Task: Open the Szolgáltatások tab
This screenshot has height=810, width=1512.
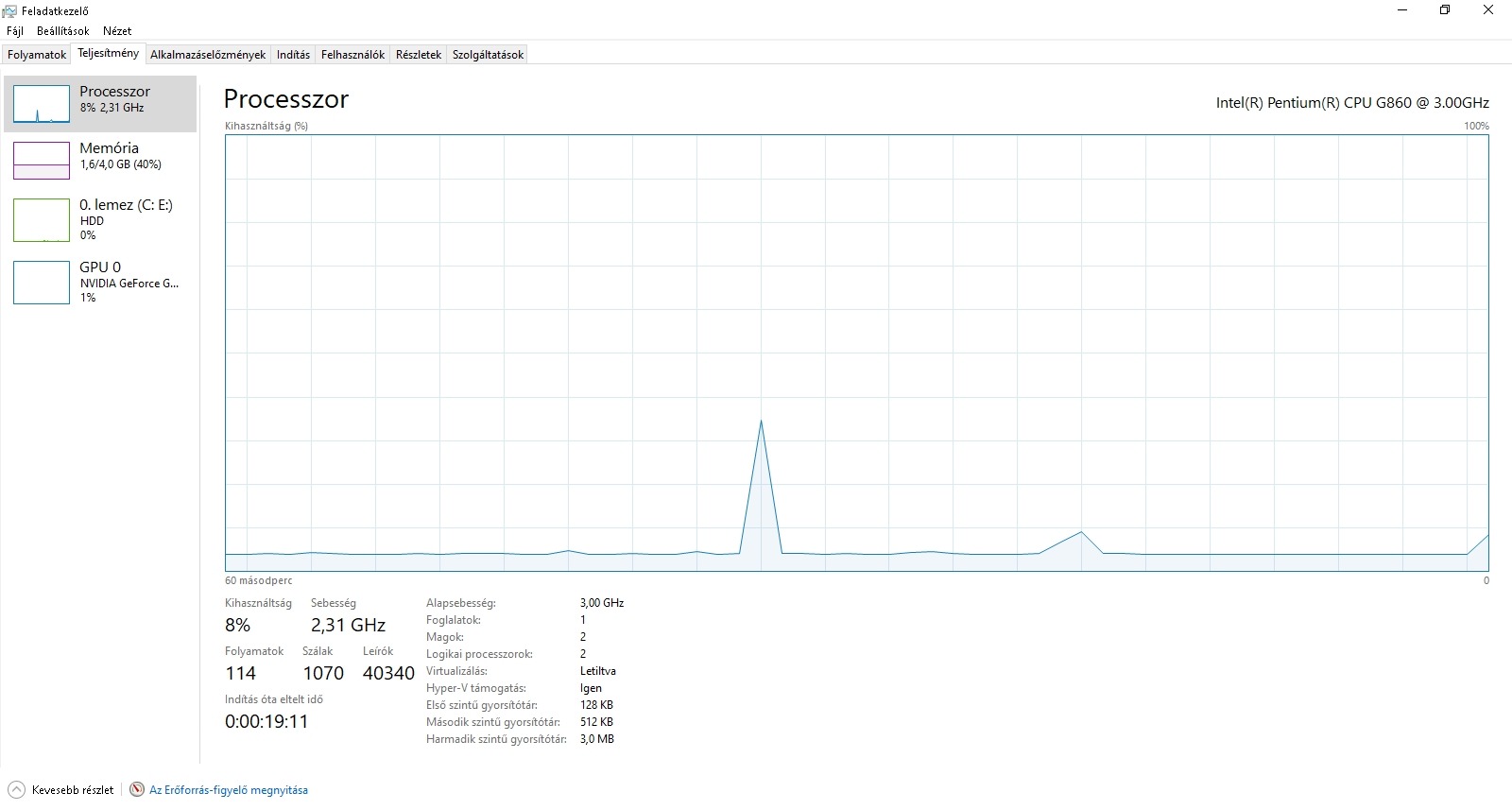Action: point(488,55)
